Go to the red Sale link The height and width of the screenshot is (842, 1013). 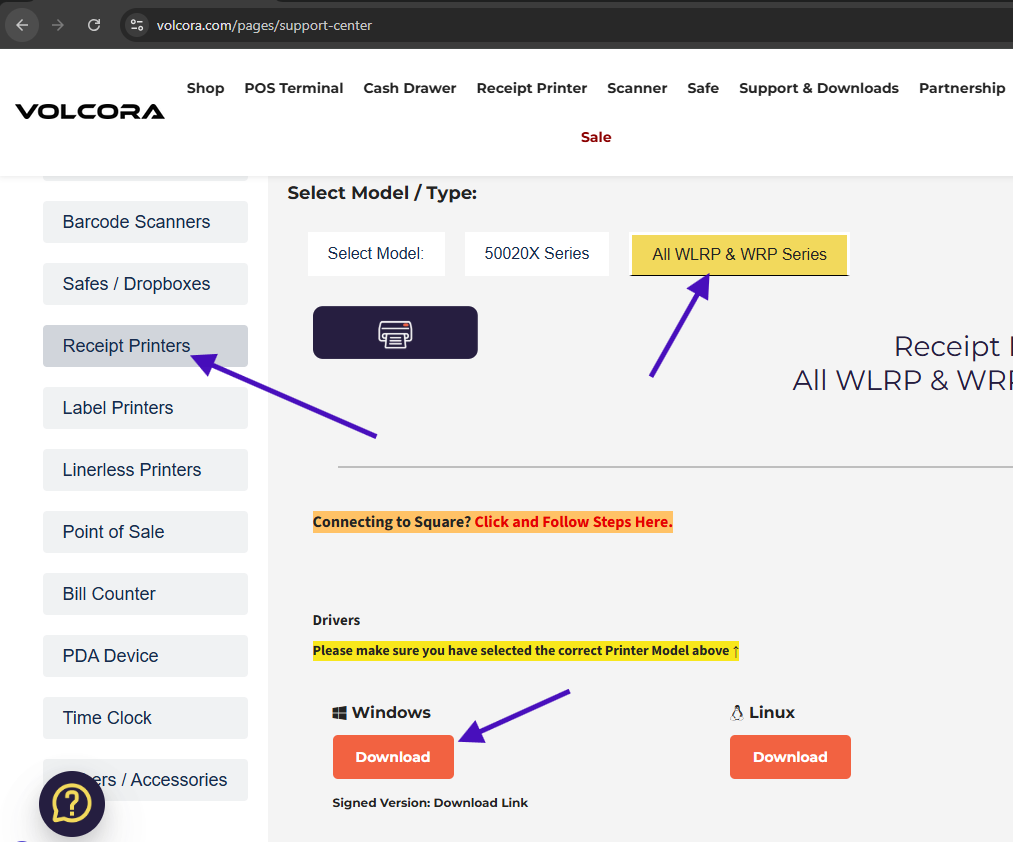coord(596,137)
